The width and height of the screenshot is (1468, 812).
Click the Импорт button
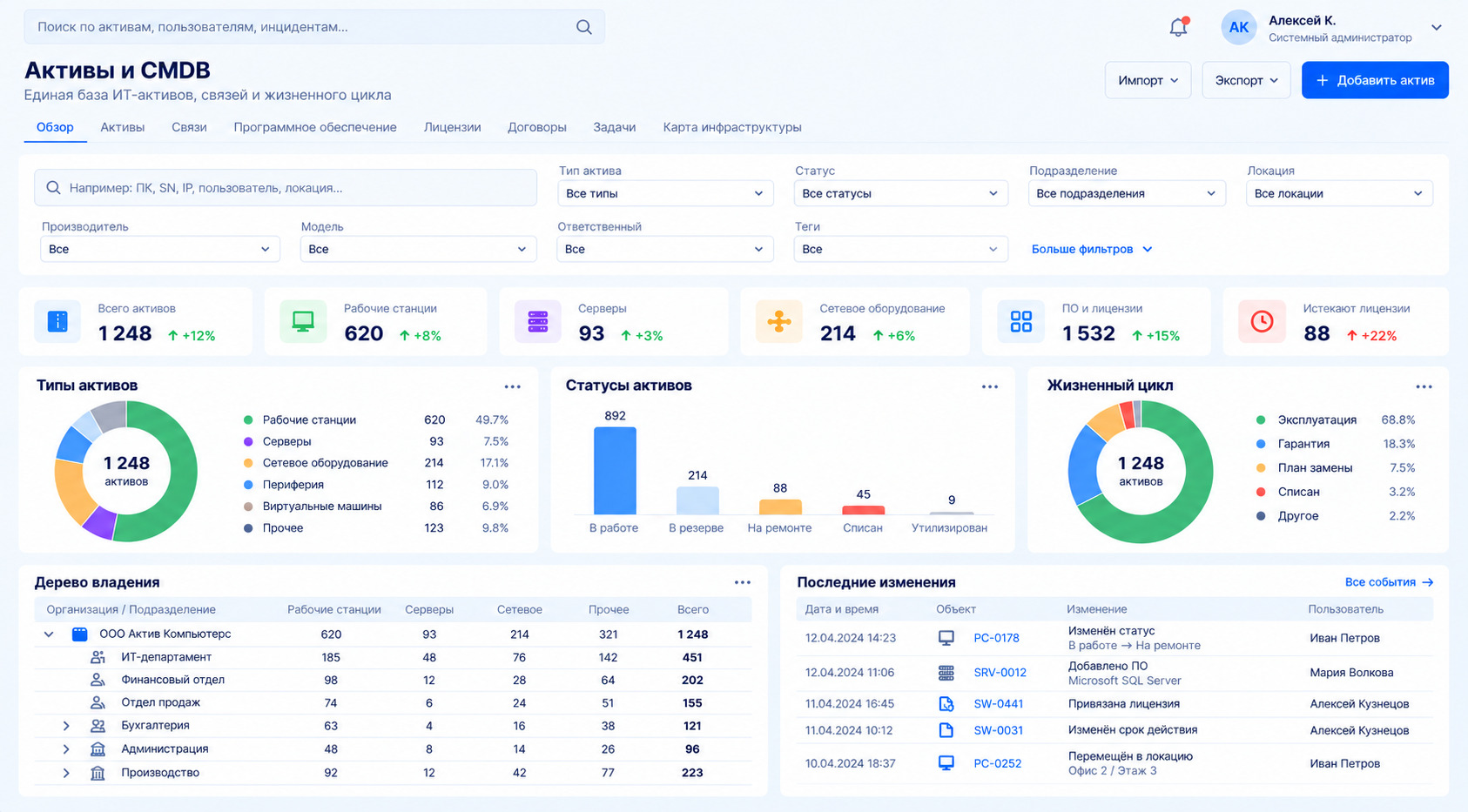pos(1148,80)
